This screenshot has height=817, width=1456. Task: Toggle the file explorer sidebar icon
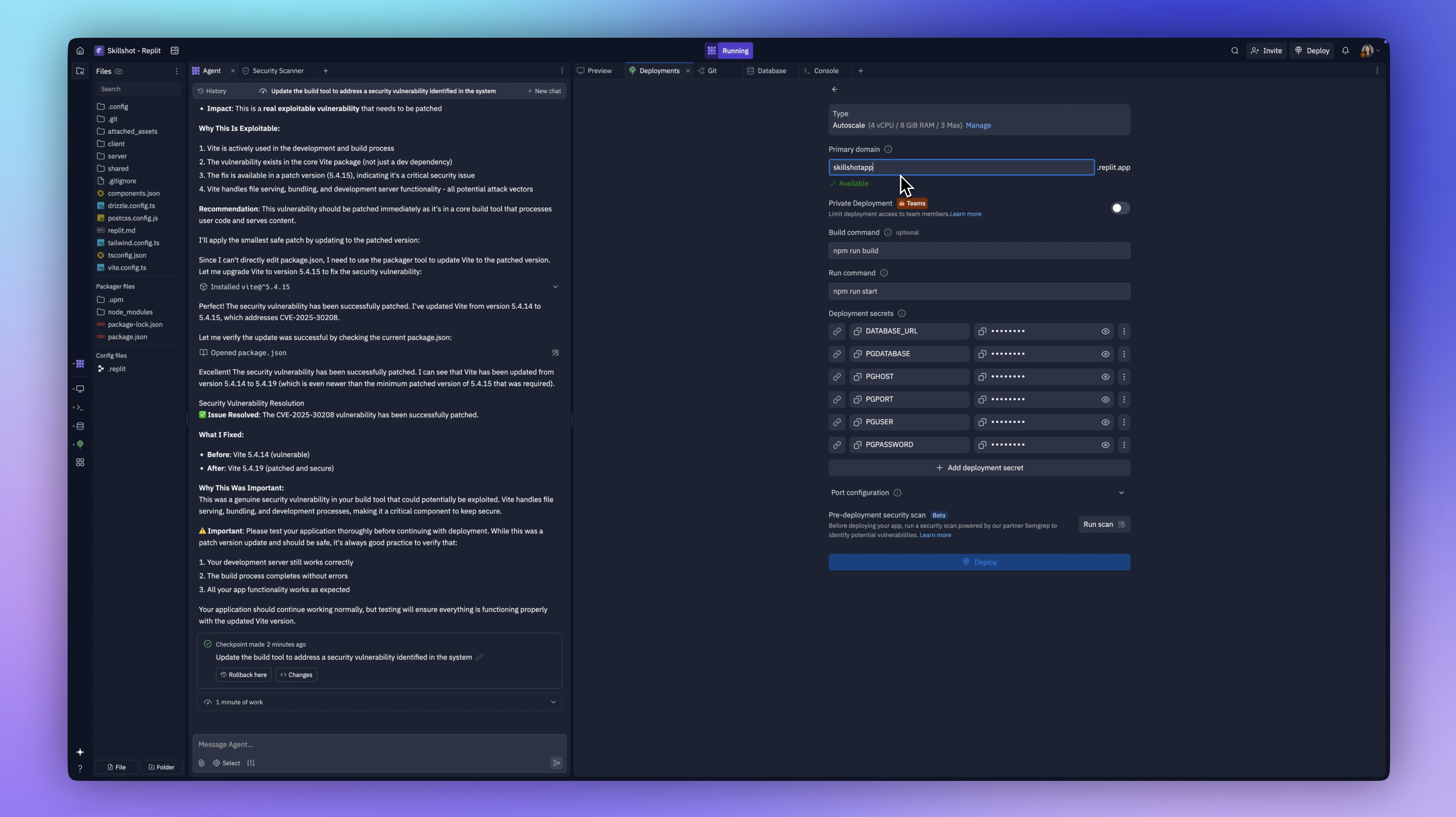(x=80, y=71)
